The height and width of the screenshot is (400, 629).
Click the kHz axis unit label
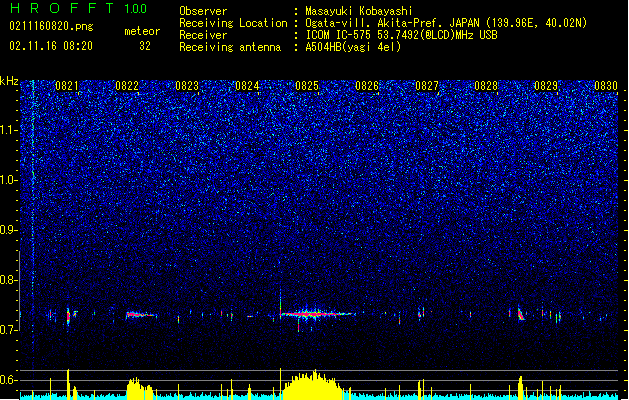pyautogui.click(x=9, y=81)
